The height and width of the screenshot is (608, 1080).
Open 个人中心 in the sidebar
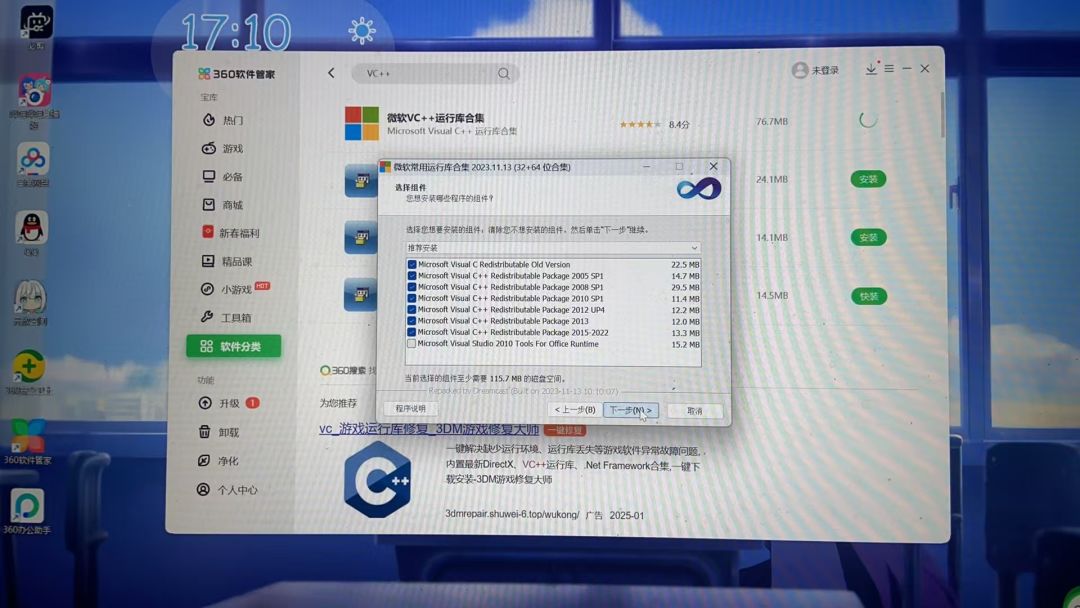tap(228, 490)
